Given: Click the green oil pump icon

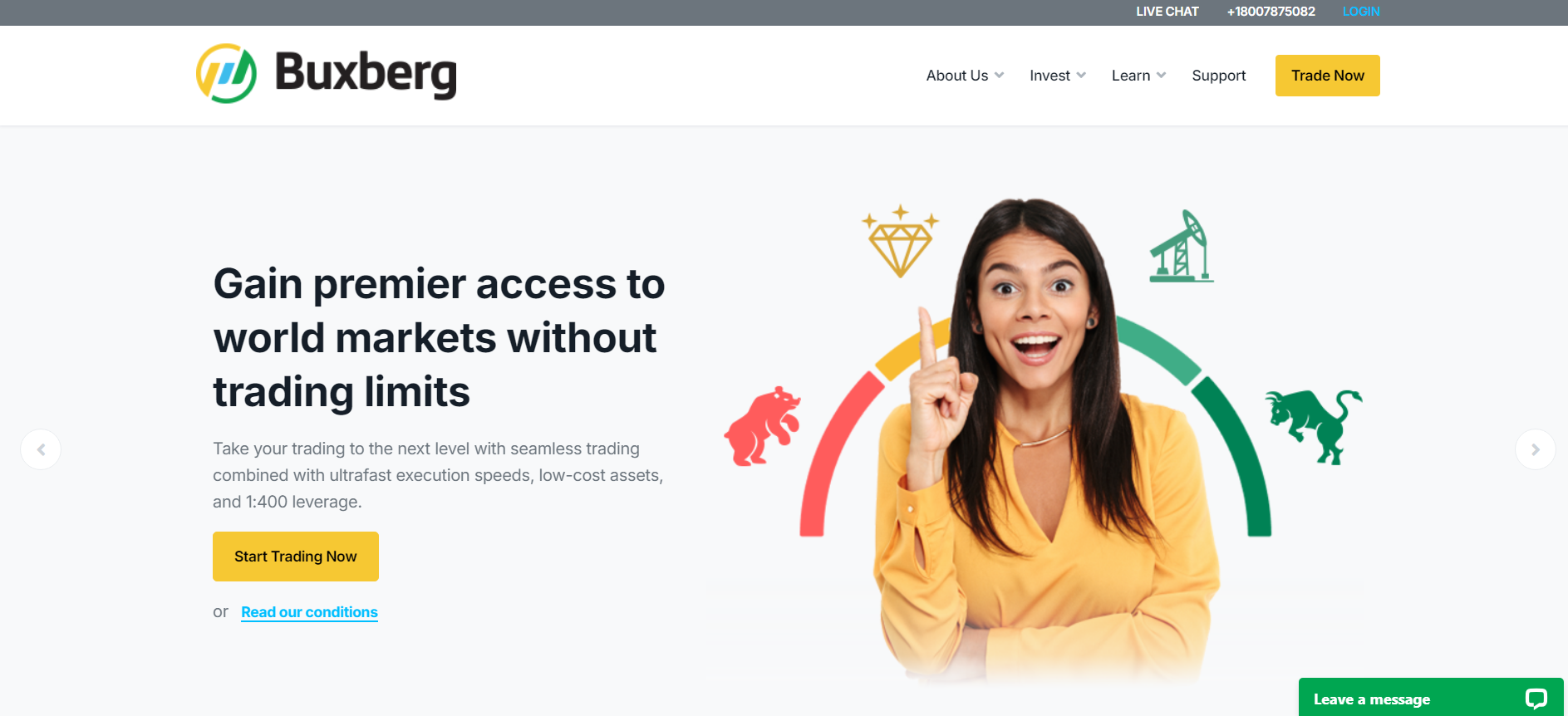Looking at the screenshot, I should point(1181,246).
